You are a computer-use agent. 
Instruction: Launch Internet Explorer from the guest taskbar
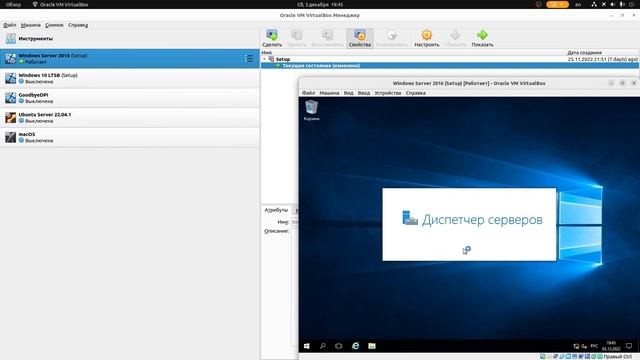356,346
